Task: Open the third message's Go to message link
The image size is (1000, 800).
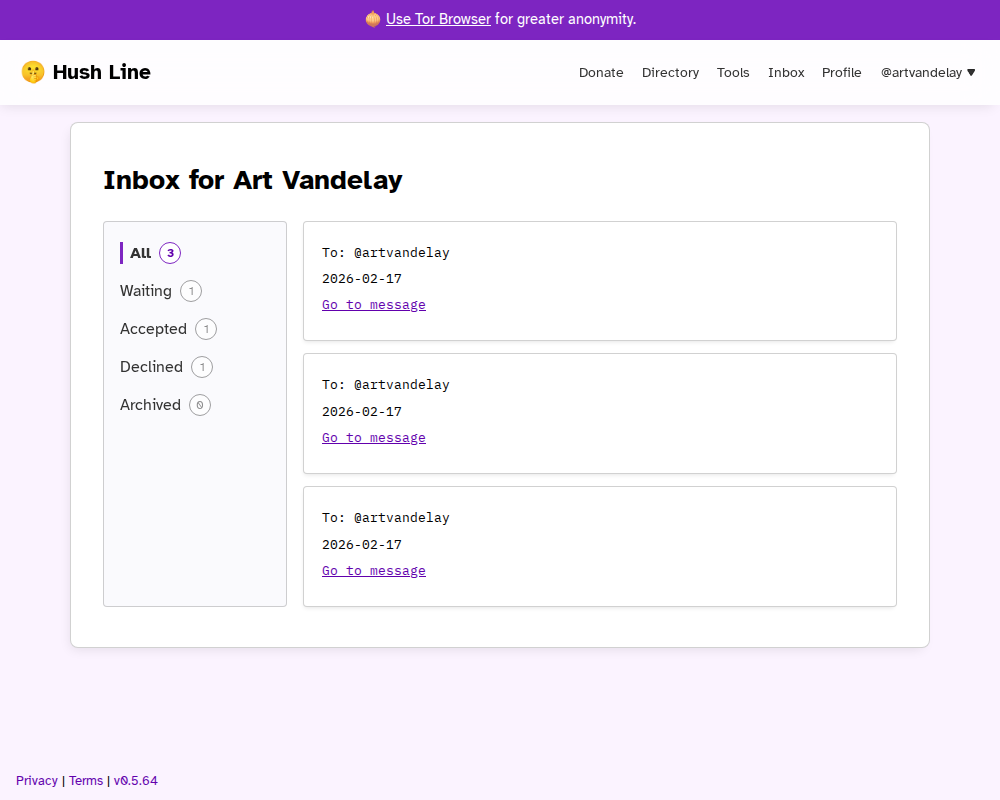Action: click(x=374, y=571)
